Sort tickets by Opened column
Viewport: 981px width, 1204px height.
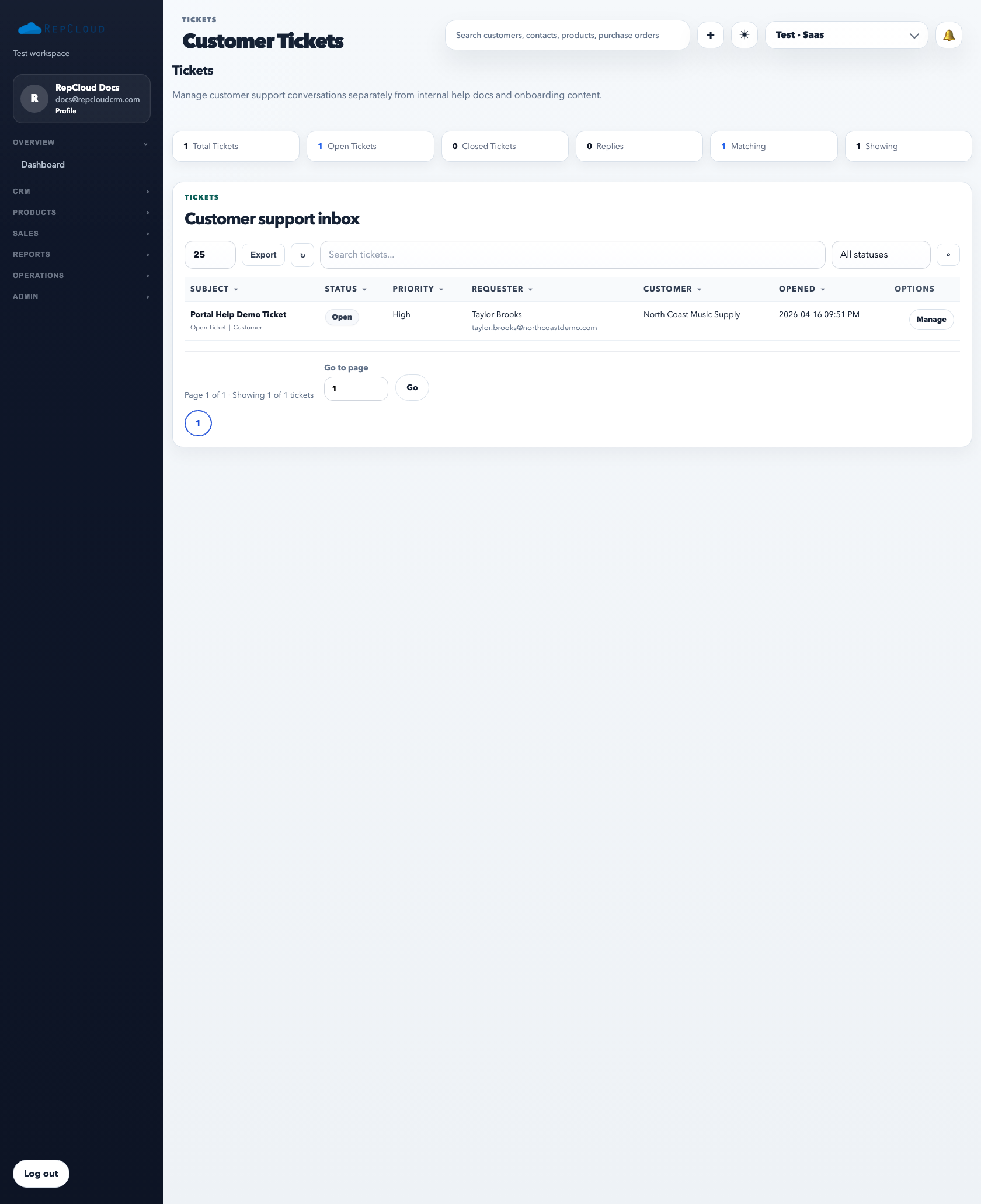pos(802,289)
